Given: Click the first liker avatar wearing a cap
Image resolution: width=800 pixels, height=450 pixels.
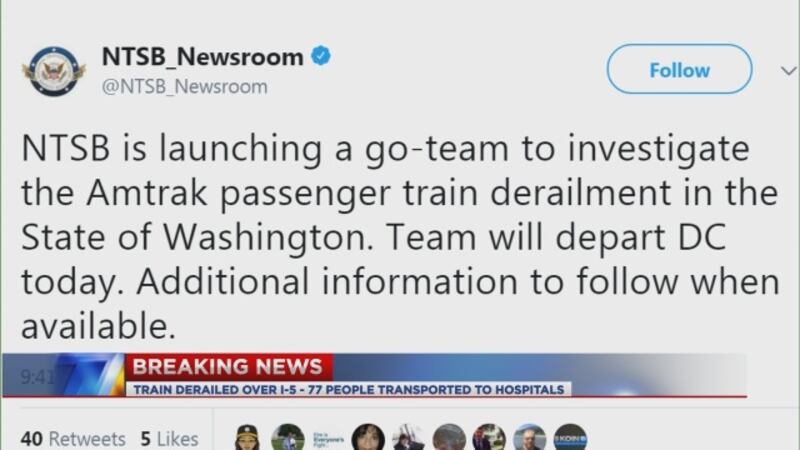Looking at the screenshot, I should click(x=247, y=438).
